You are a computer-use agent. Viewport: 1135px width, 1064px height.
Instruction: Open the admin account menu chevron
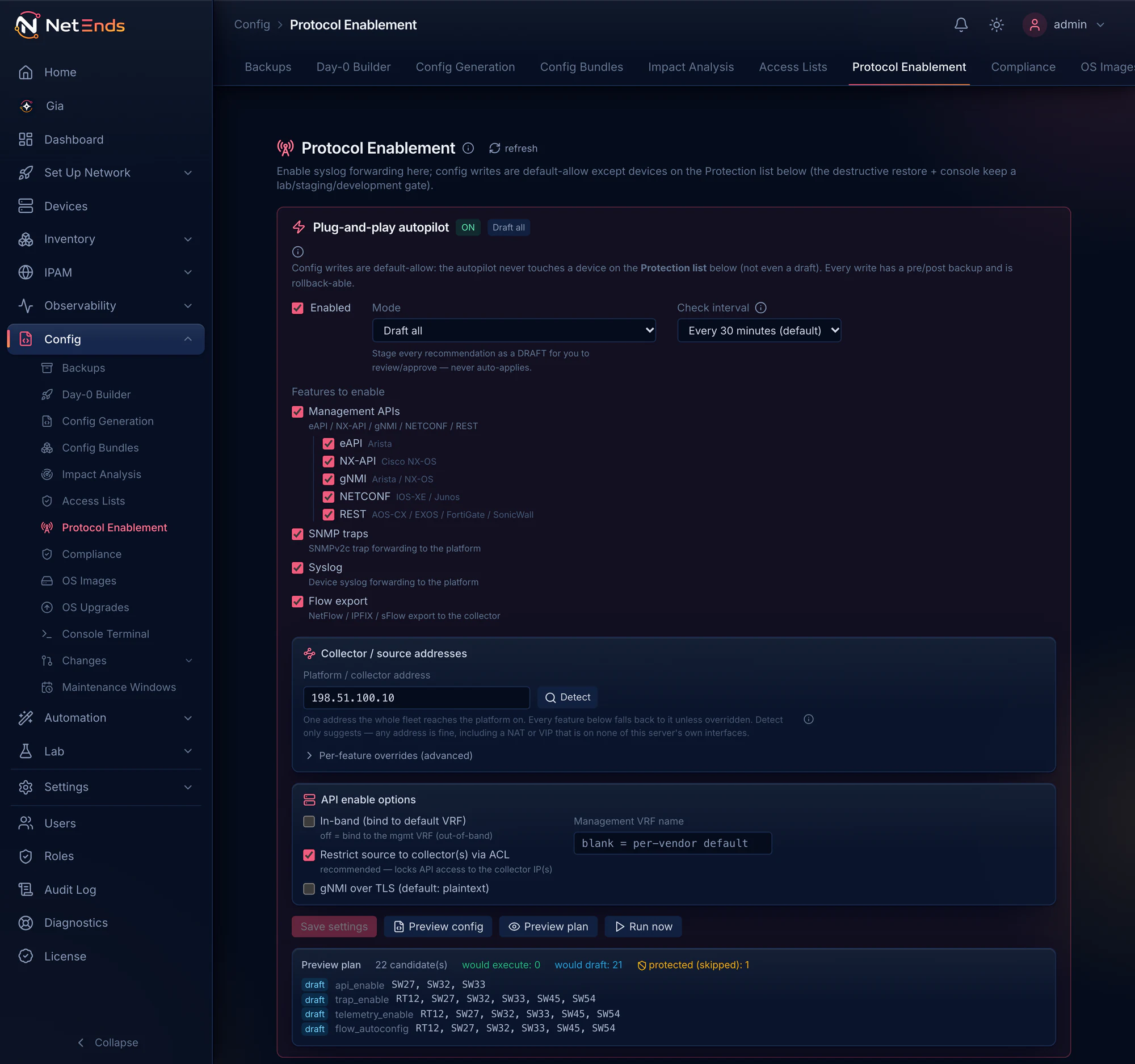[x=1100, y=24]
